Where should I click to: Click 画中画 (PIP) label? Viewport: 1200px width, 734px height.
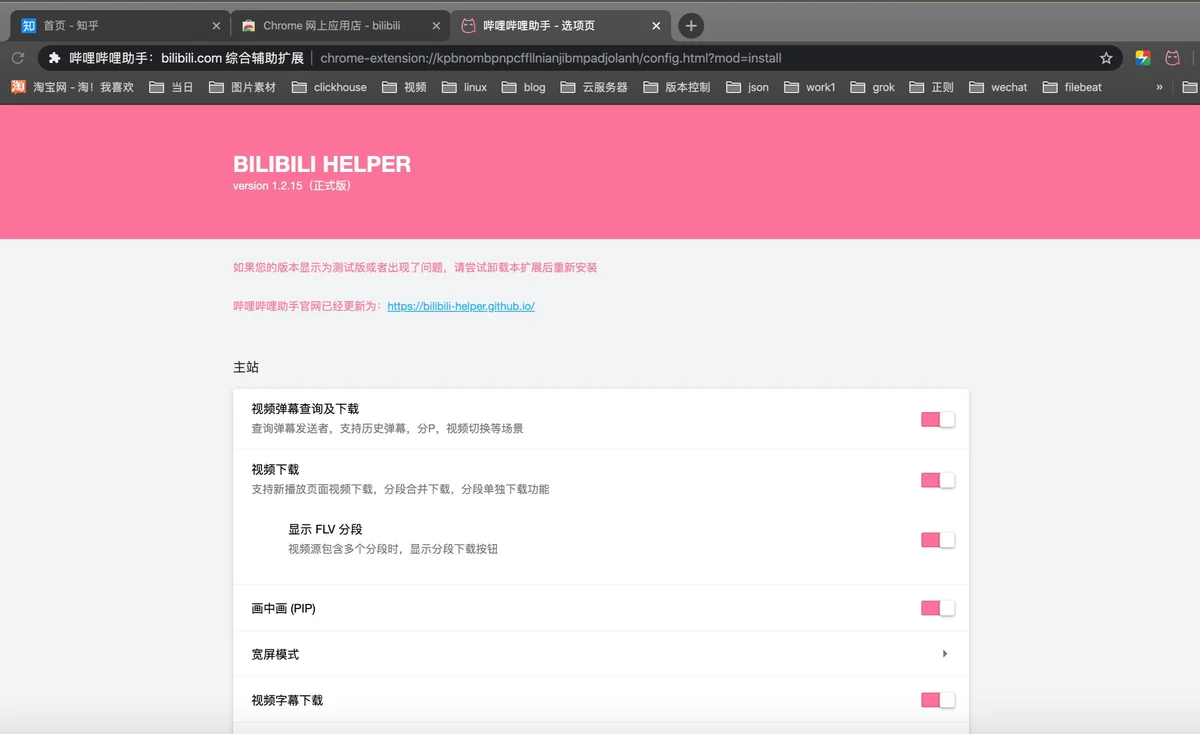coord(284,608)
